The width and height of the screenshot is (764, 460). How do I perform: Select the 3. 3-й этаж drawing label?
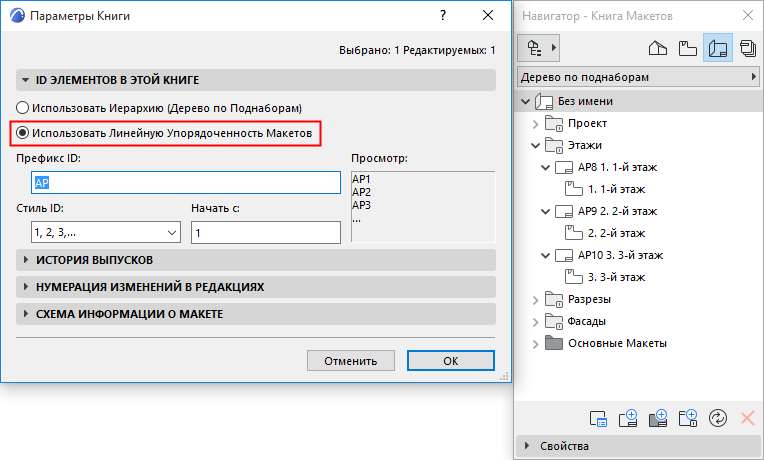[x=616, y=277]
